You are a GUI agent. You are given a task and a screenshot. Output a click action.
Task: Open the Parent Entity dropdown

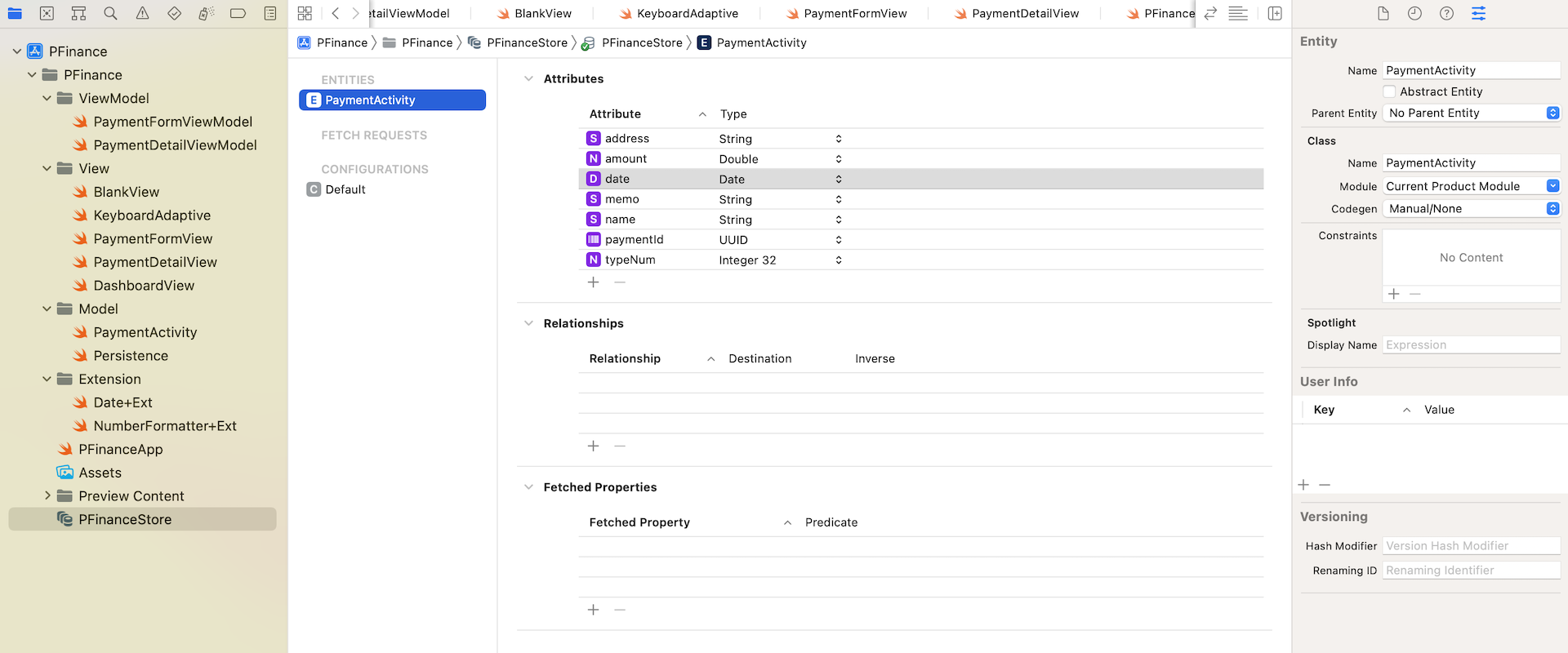(1472, 113)
